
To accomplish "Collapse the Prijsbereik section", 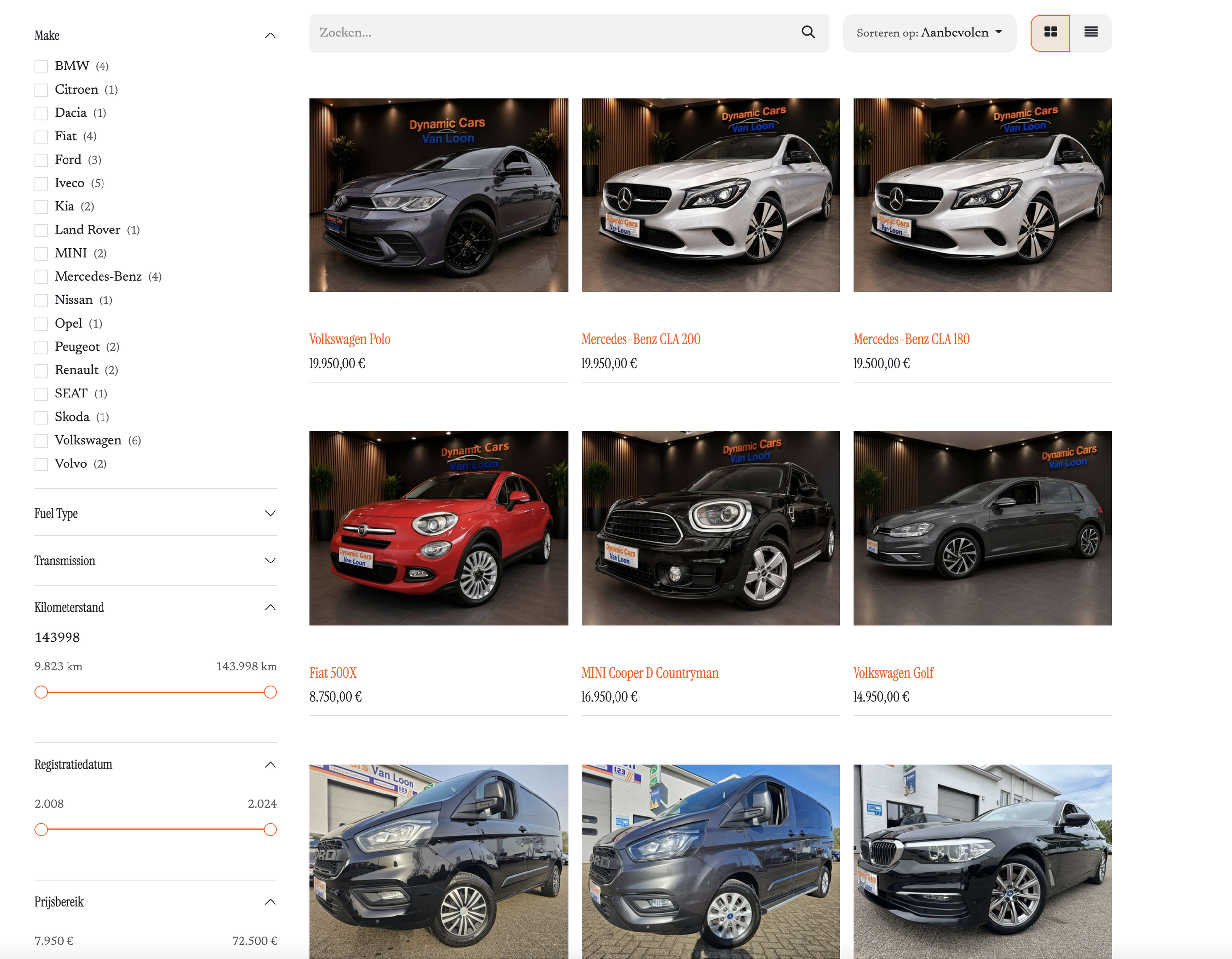I will point(270,901).
